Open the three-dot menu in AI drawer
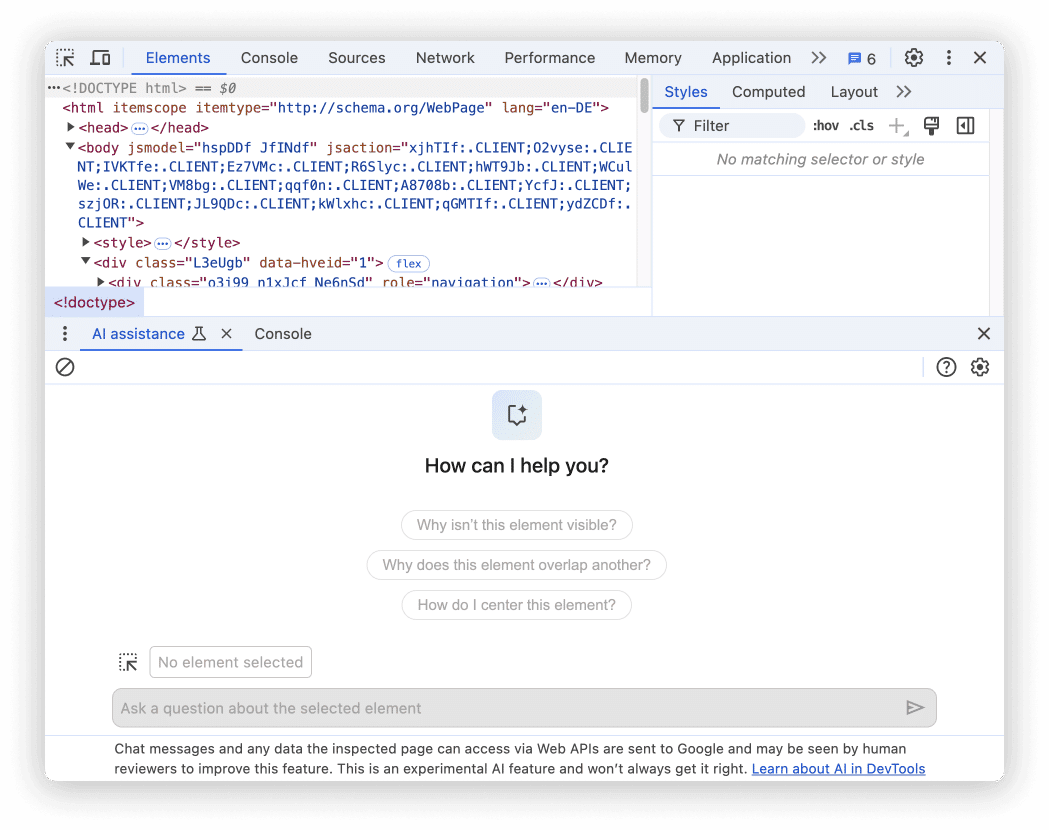The height and width of the screenshot is (830, 1049). (65, 333)
